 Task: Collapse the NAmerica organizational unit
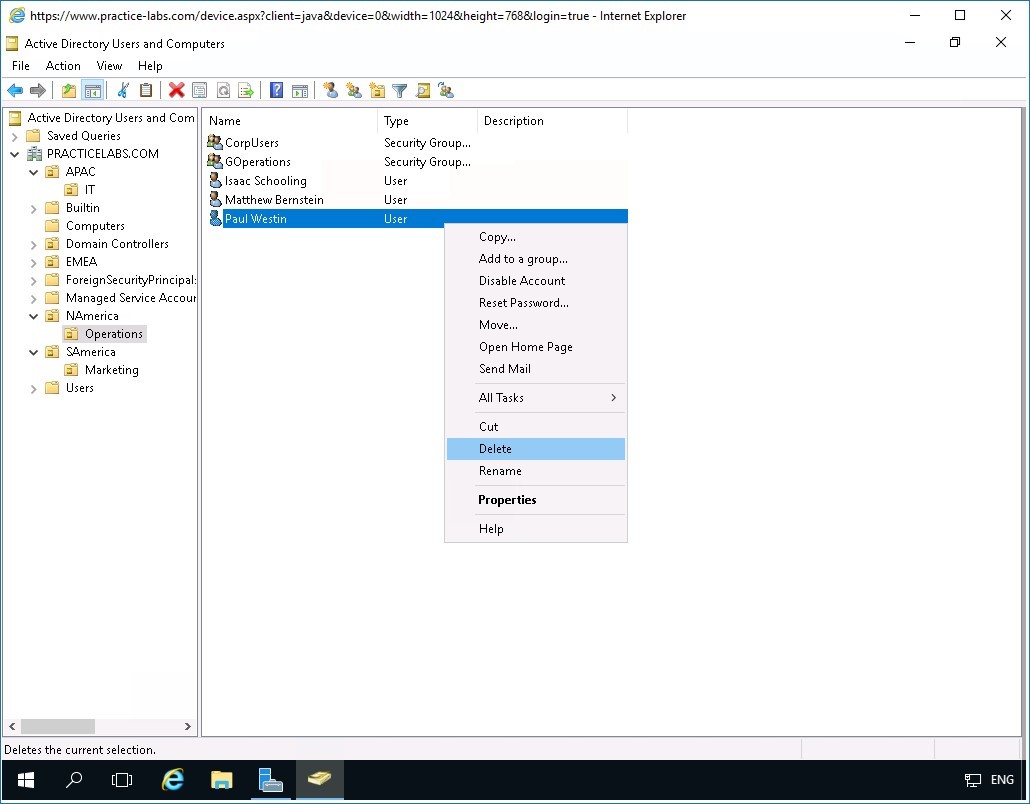pos(34,317)
